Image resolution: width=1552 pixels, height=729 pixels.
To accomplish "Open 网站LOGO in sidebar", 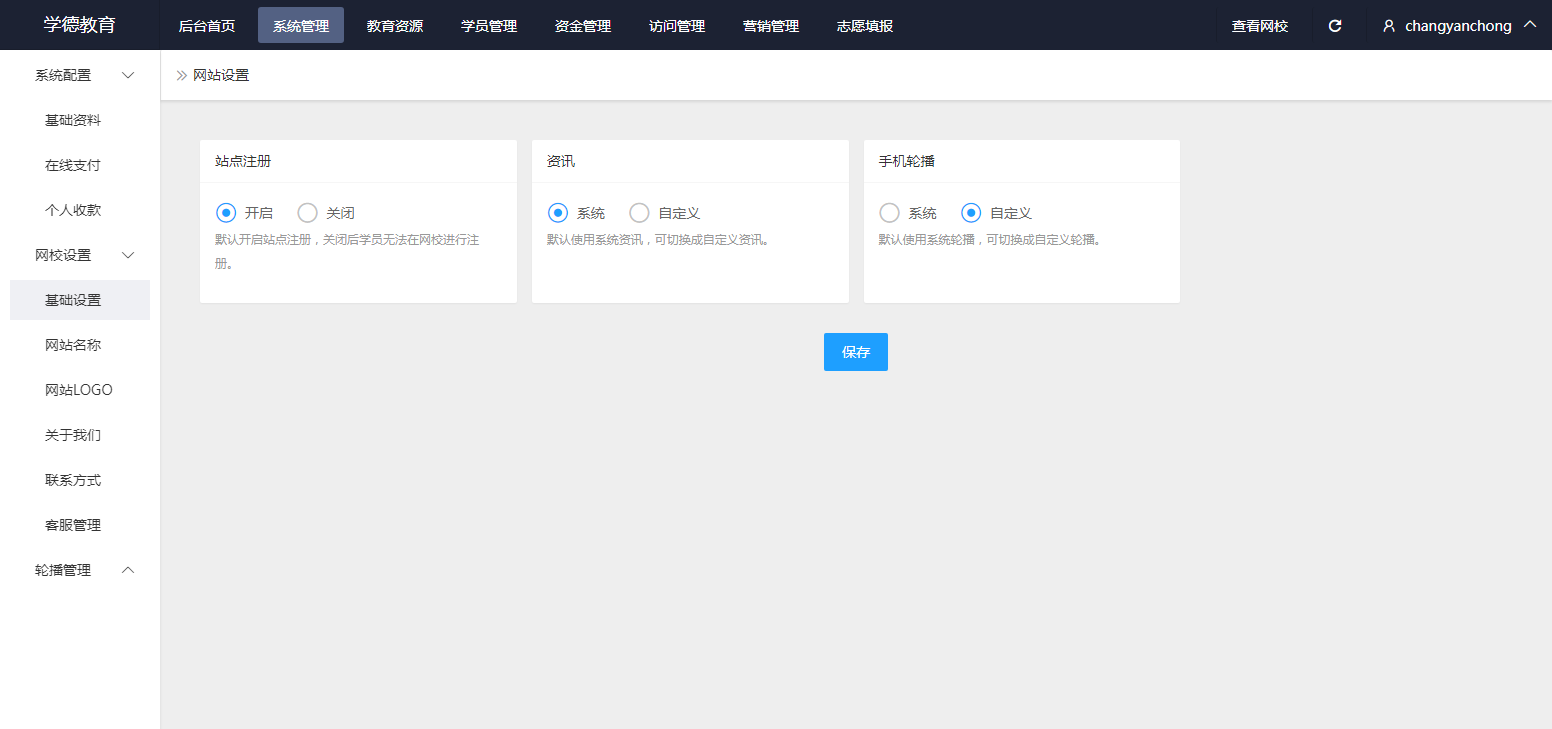I will (x=80, y=390).
